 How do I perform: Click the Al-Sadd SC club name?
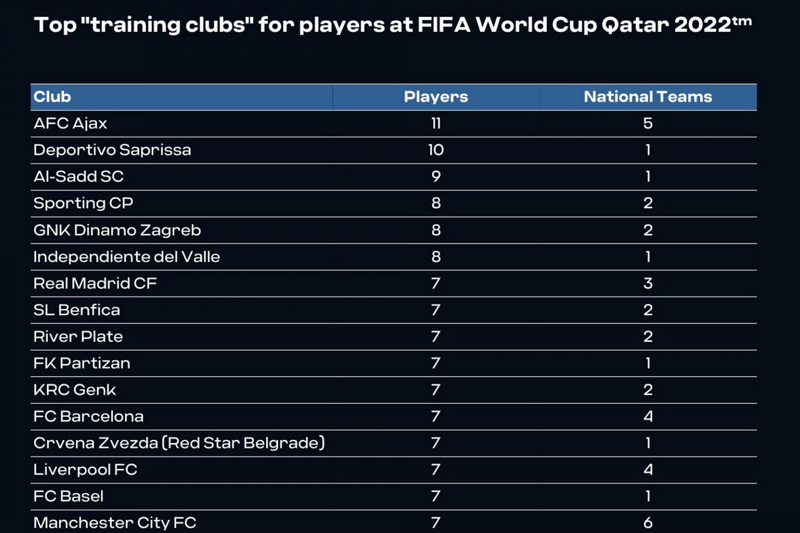point(78,177)
